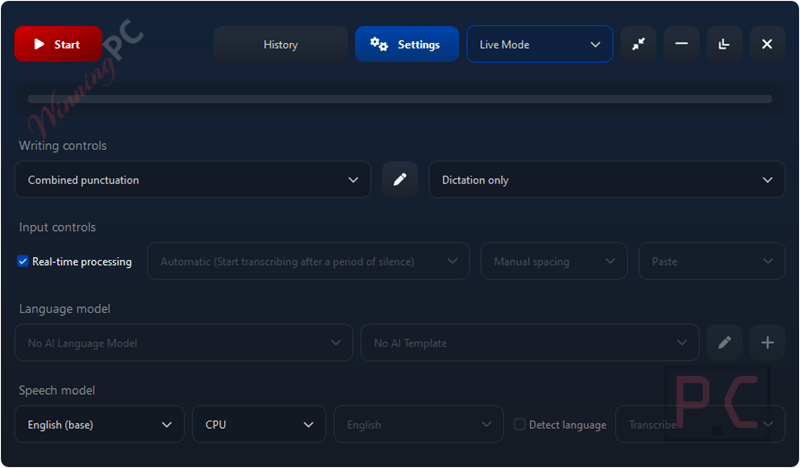
Task: Edit writing controls with the pencil icon
Action: coord(400,180)
